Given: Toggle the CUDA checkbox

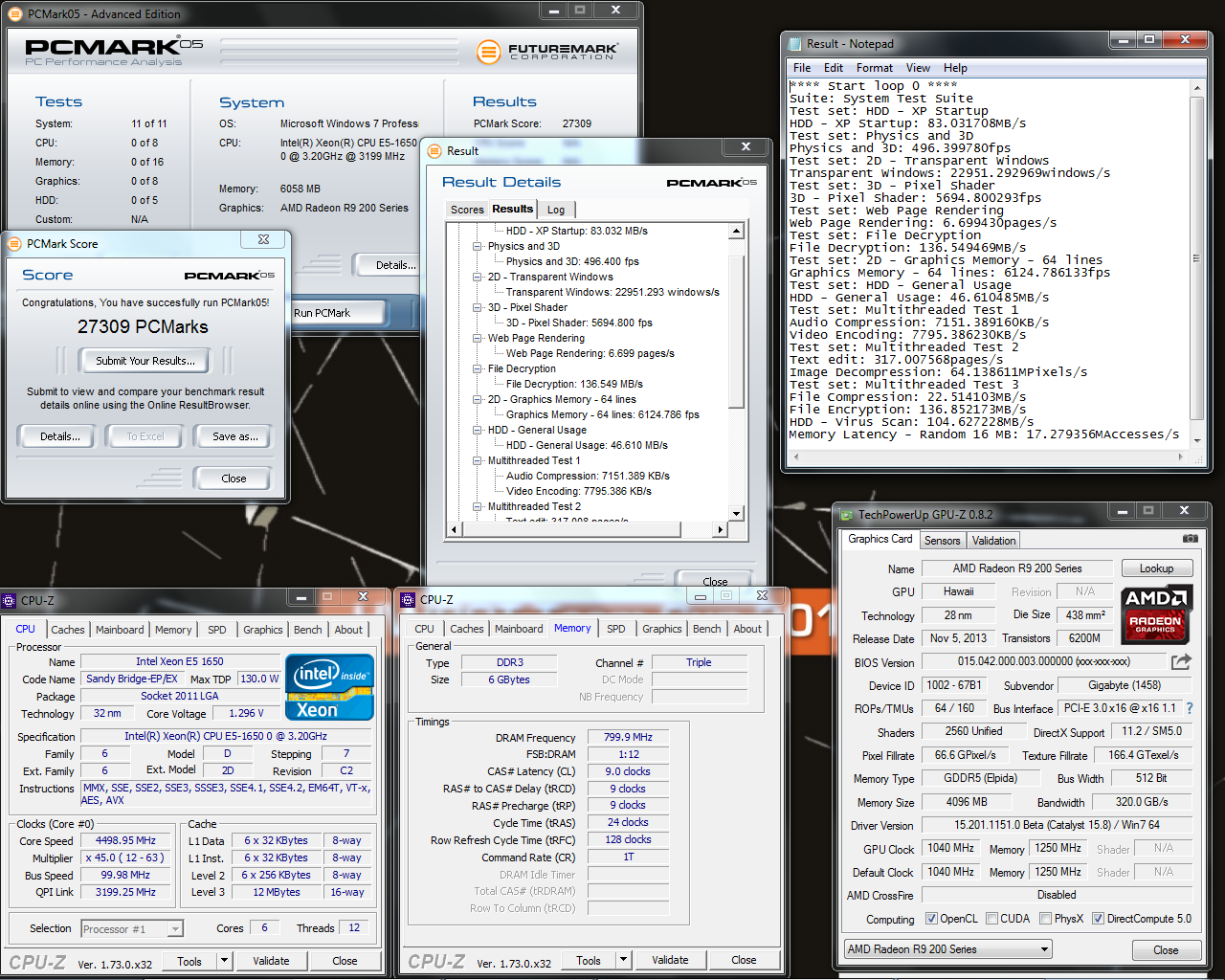Looking at the screenshot, I should point(991,919).
